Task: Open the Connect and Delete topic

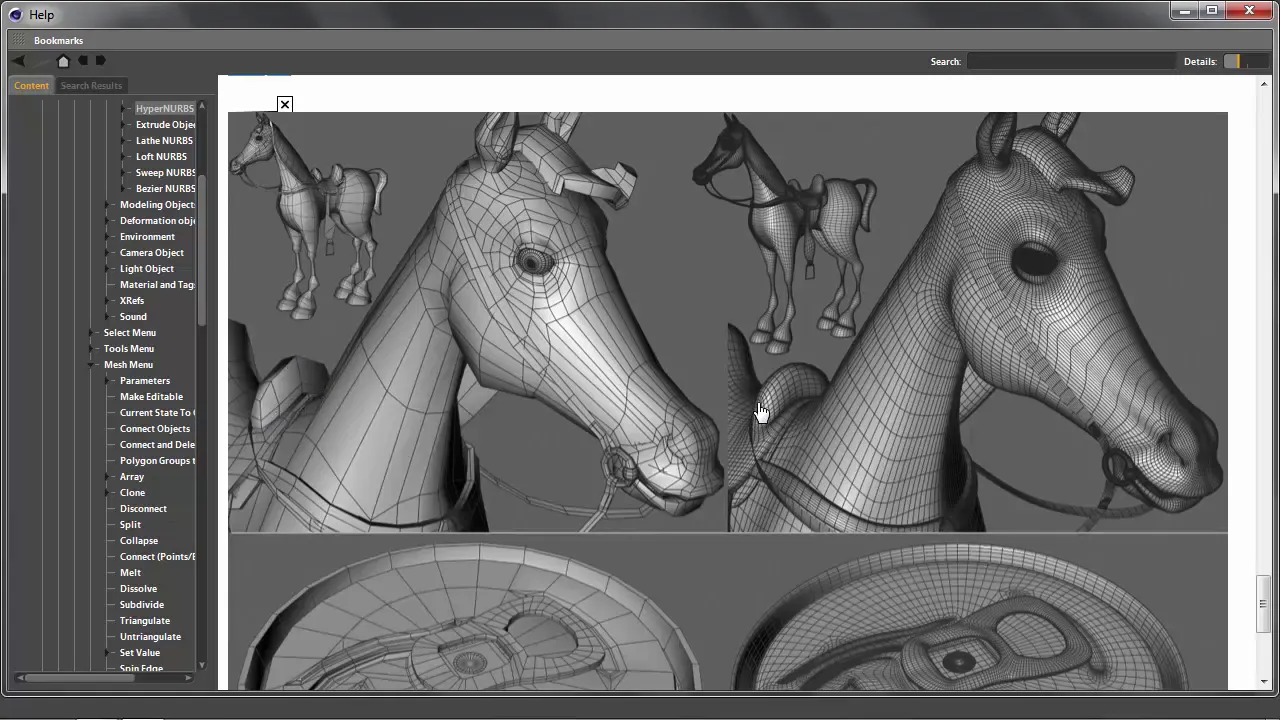Action: [157, 444]
